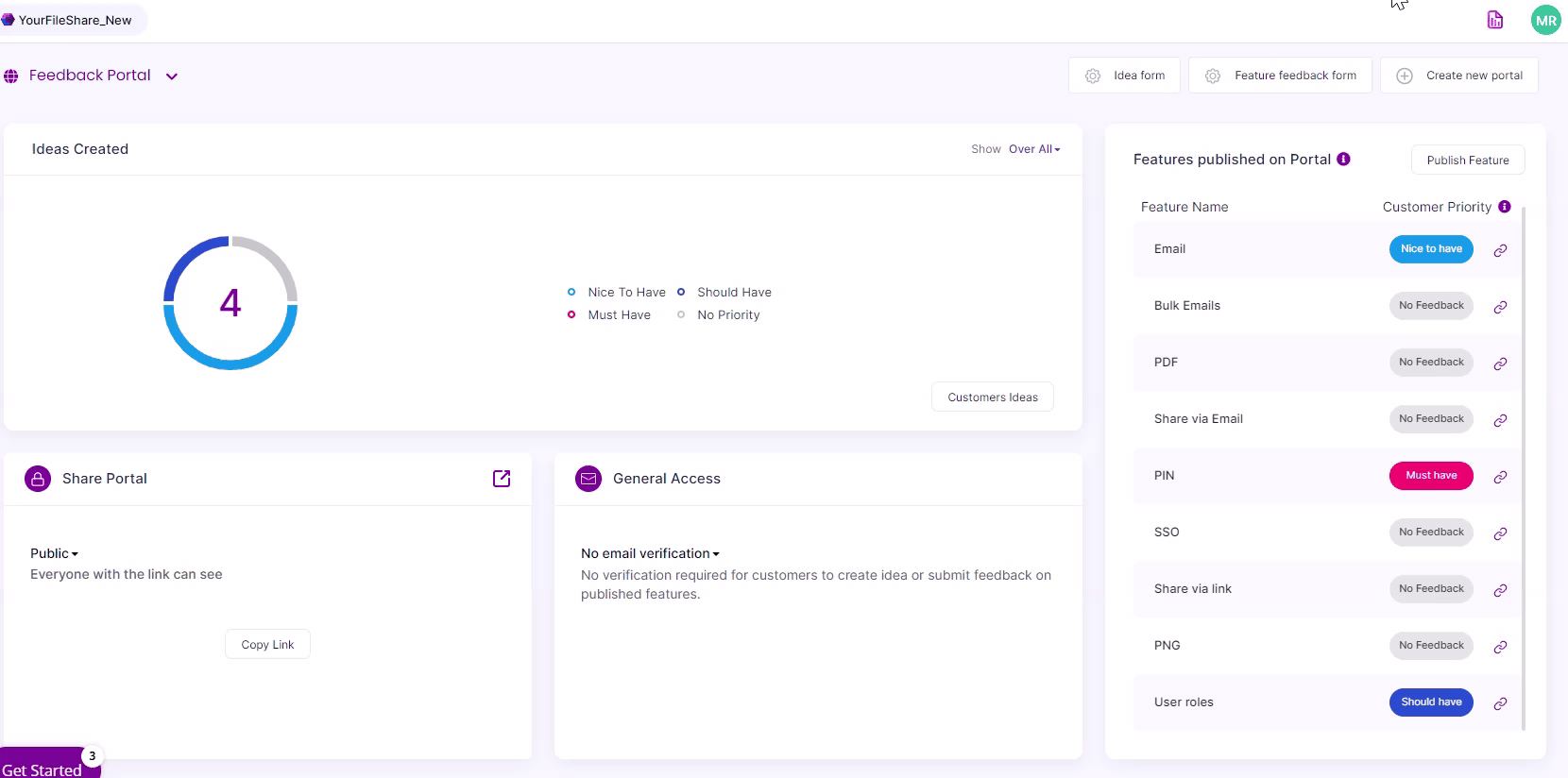Click the Get Started notification count badge
The image size is (1568, 778).
tap(92, 756)
